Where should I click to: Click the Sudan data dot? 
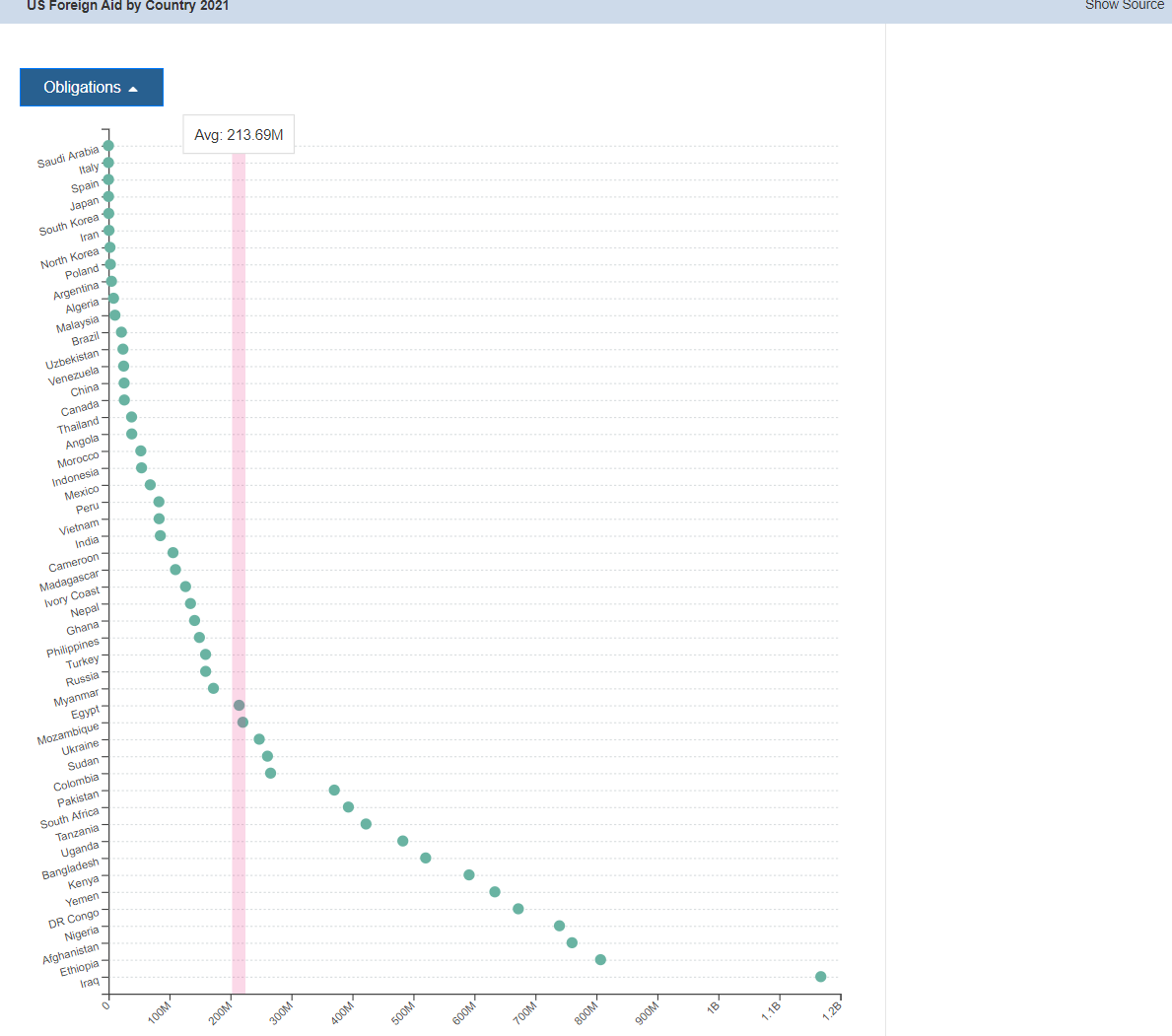coord(267,756)
